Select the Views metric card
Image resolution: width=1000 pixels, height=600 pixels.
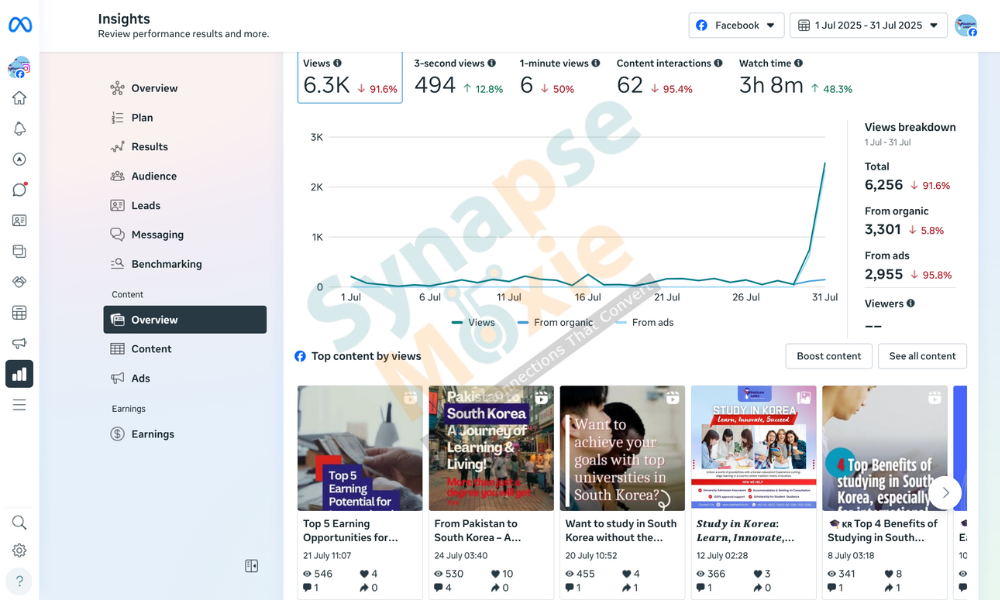tap(350, 77)
